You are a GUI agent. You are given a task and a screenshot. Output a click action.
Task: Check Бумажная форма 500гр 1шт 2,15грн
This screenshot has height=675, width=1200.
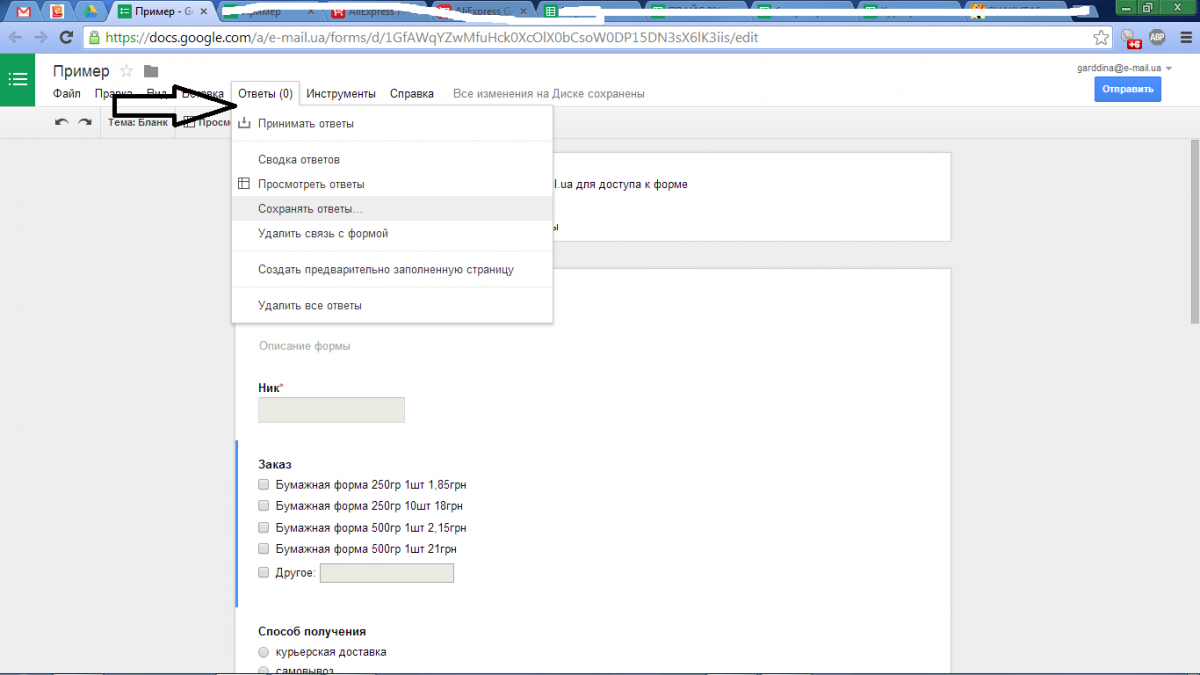(264, 528)
